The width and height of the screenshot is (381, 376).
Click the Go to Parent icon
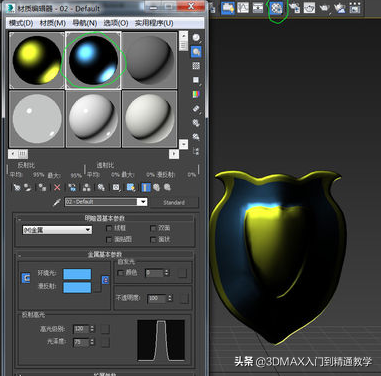[x=156, y=187]
